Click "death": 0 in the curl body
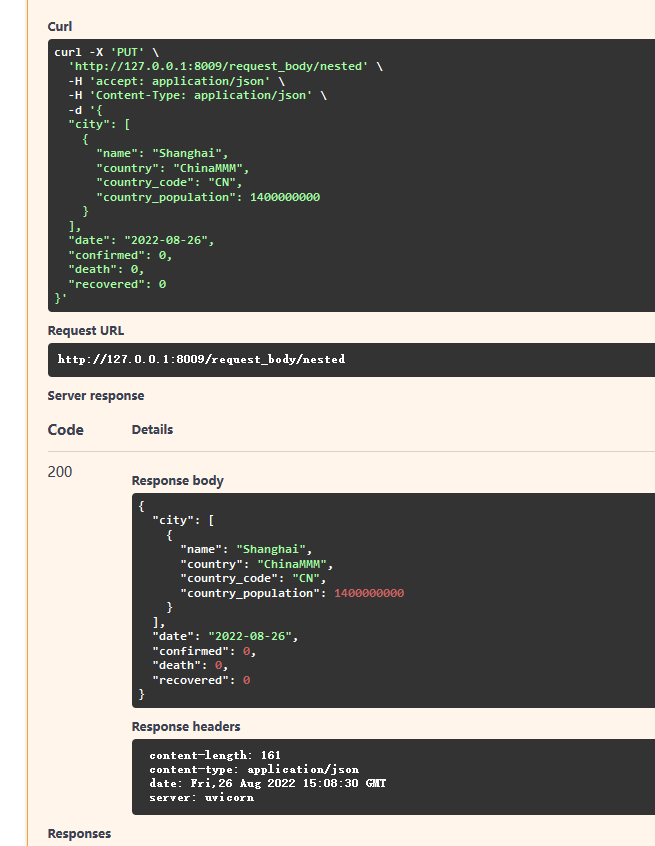The image size is (655, 846). coord(106,269)
